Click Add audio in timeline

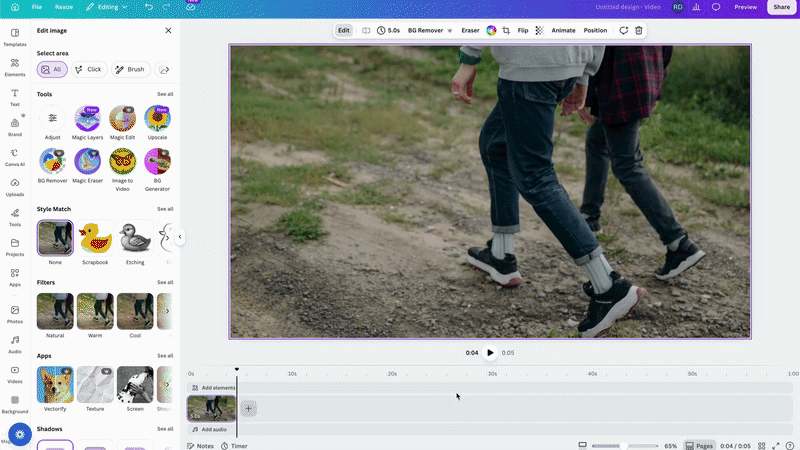(x=209, y=430)
